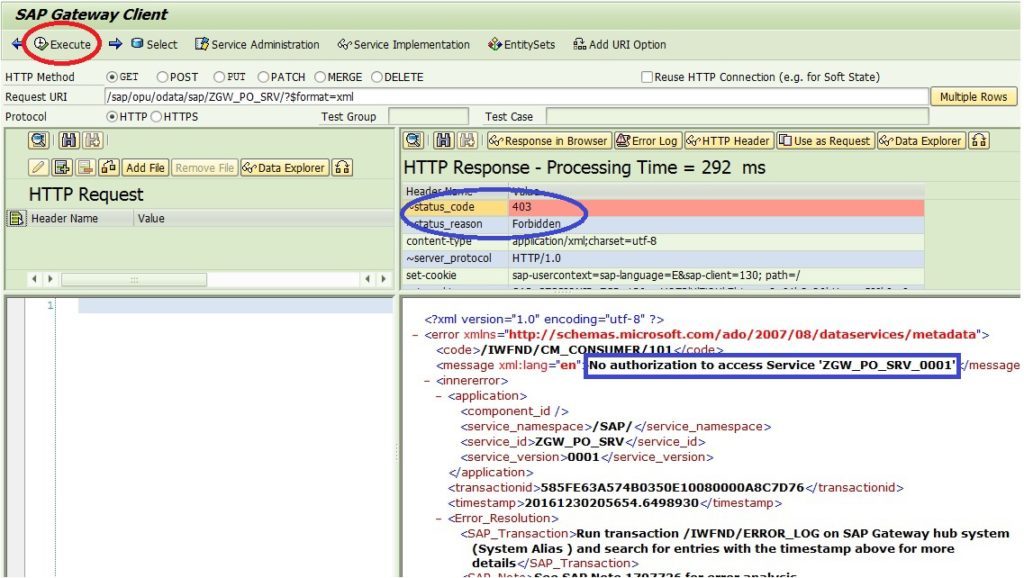This screenshot has height=578, width=1024.
Task: Click the Request URI input field
Action: point(516,97)
